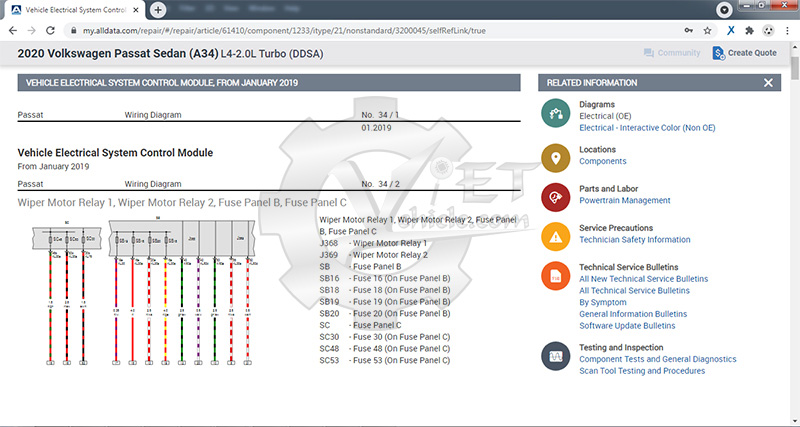The width and height of the screenshot is (800, 427).
Task: Click 'SB20 - Fuse 20' legend entry
Action: [x=385, y=314]
